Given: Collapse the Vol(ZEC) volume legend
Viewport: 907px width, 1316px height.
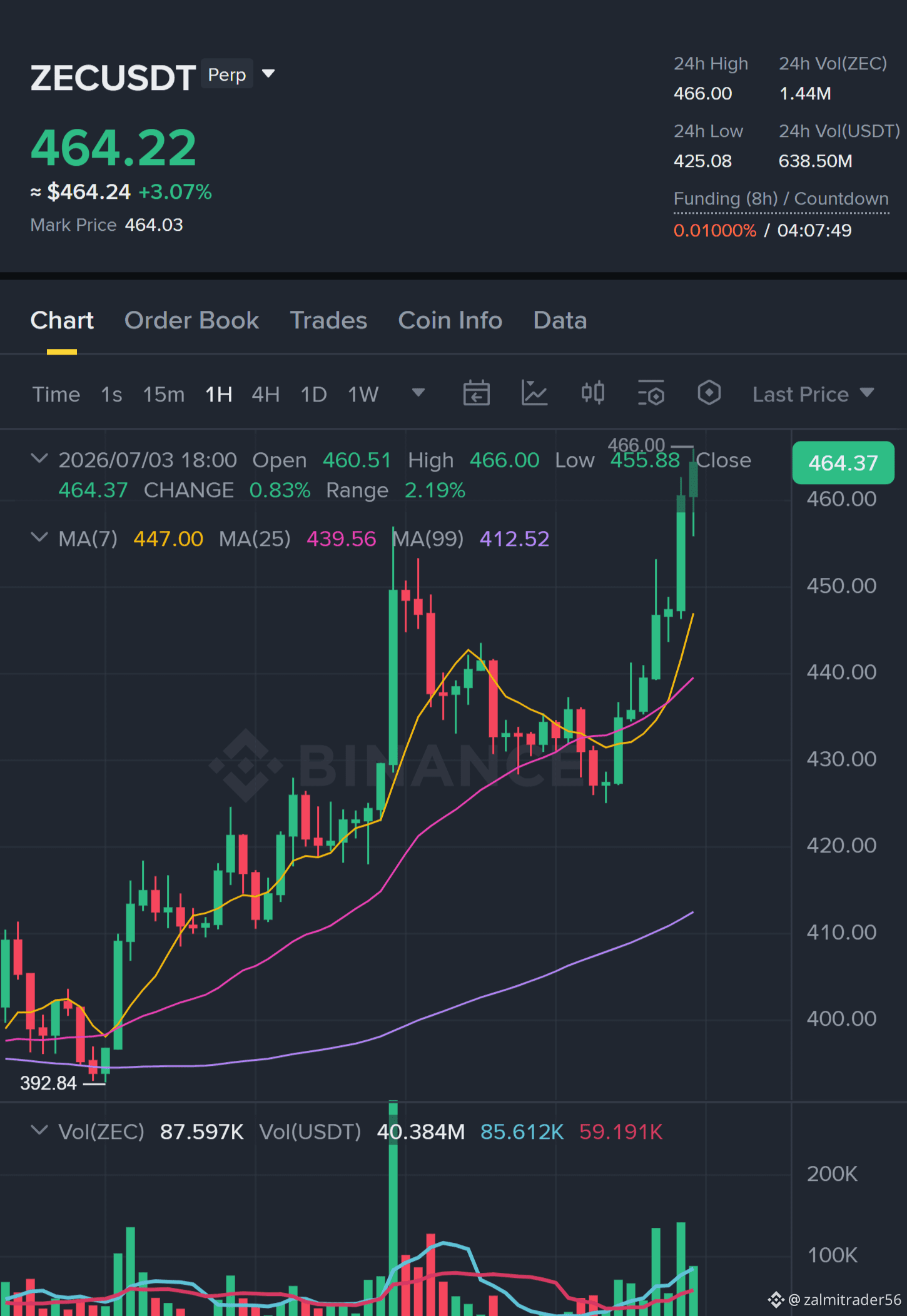Looking at the screenshot, I should (x=39, y=1131).
